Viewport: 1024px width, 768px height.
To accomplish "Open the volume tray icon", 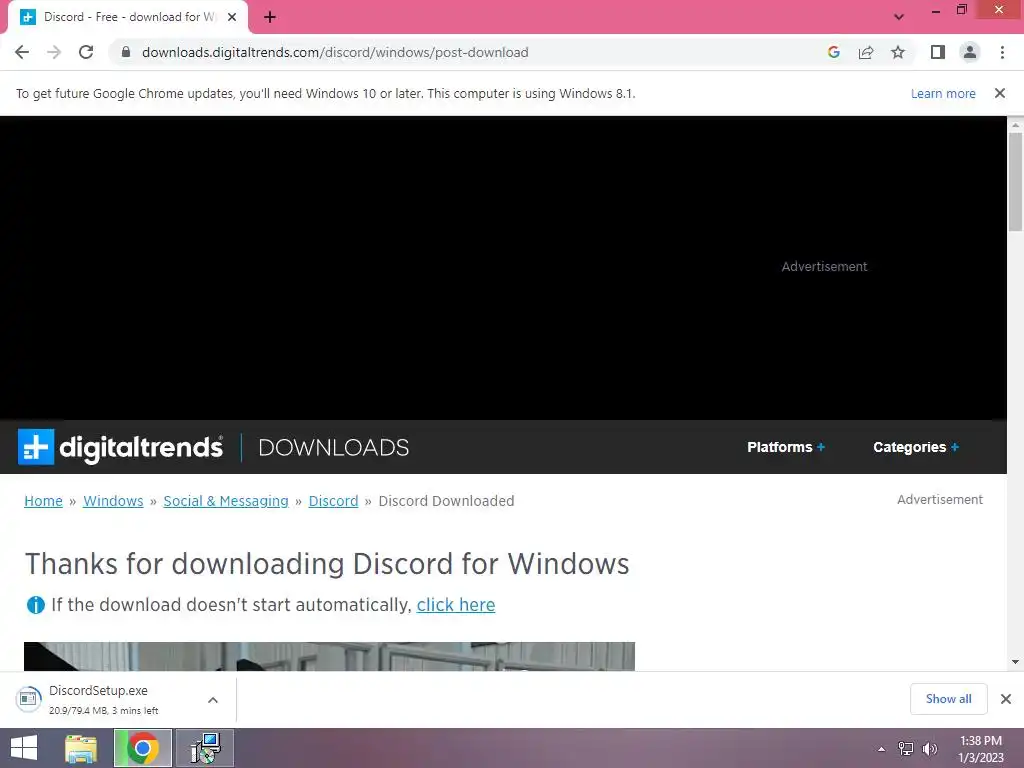I will [x=929, y=749].
